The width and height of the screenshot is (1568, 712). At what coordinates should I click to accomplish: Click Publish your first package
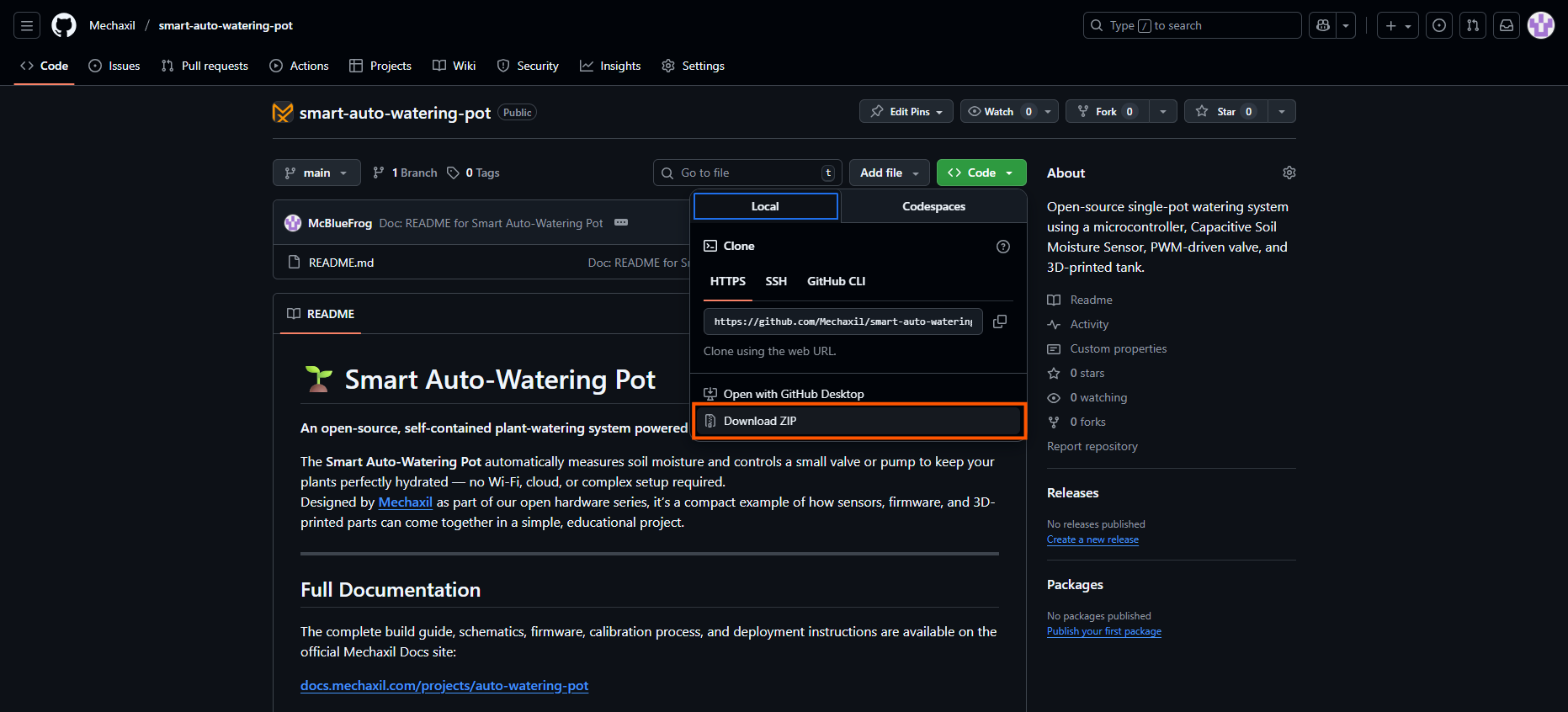[x=1103, y=631]
